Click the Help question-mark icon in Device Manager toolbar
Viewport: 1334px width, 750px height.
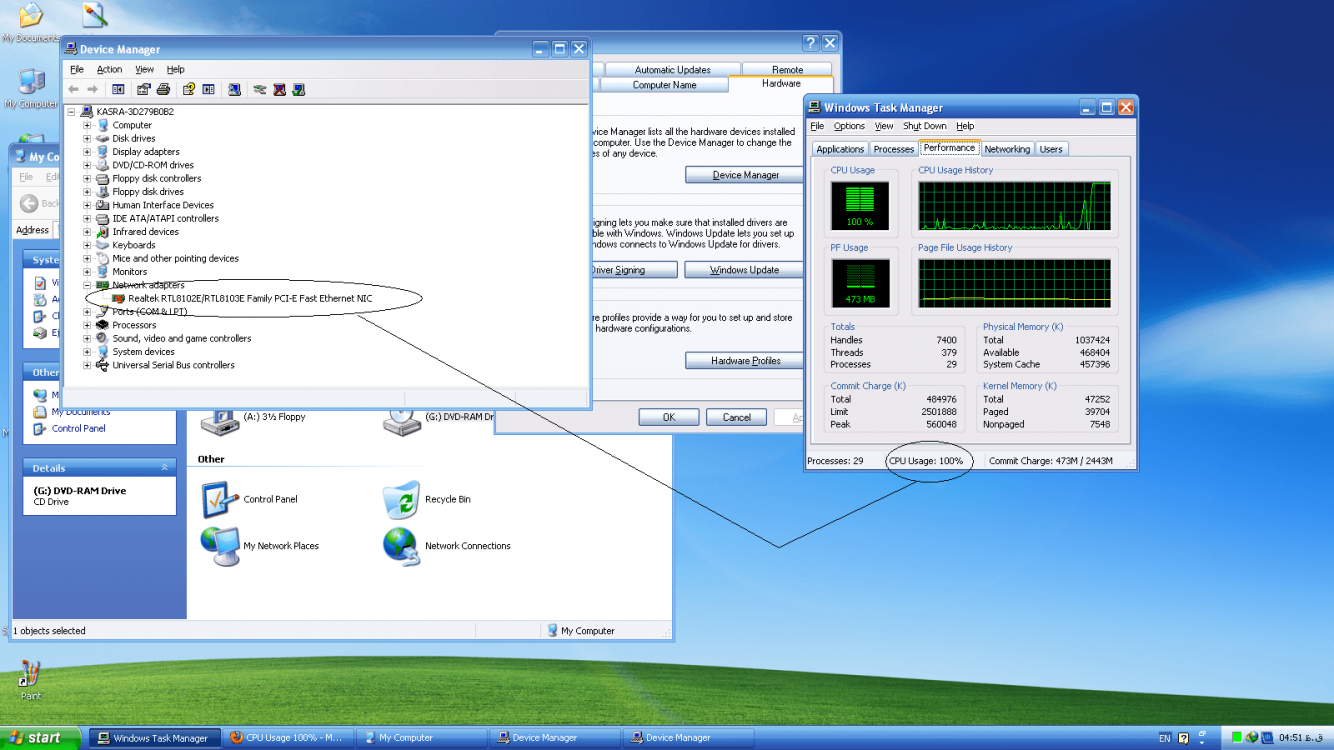pyautogui.click(x=188, y=89)
